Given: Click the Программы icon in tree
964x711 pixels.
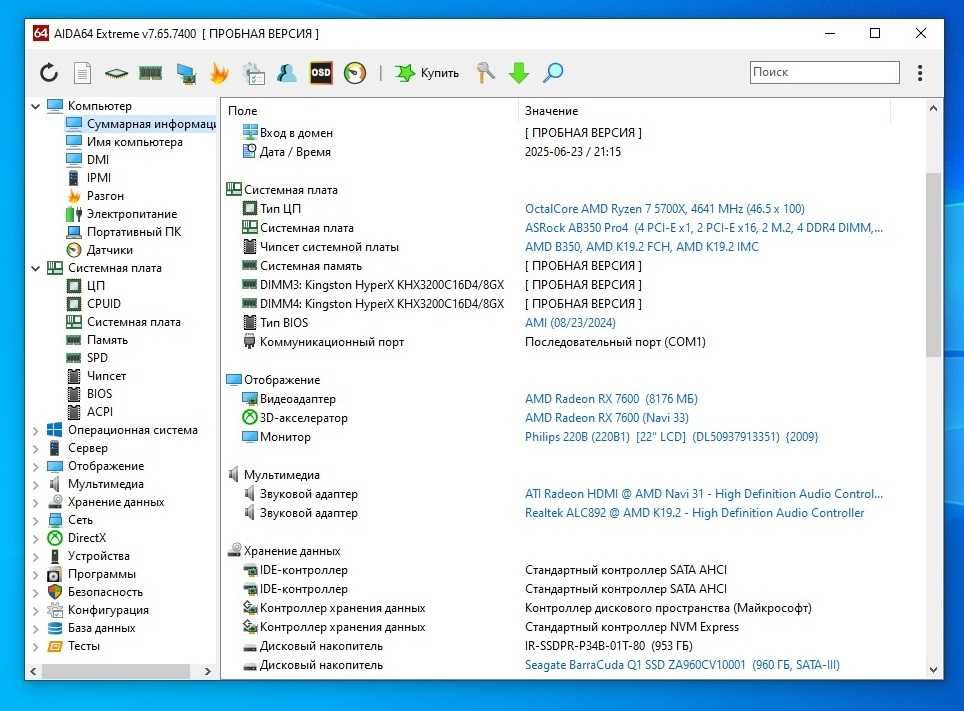Looking at the screenshot, I should pyautogui.click(x=55, y=574).
